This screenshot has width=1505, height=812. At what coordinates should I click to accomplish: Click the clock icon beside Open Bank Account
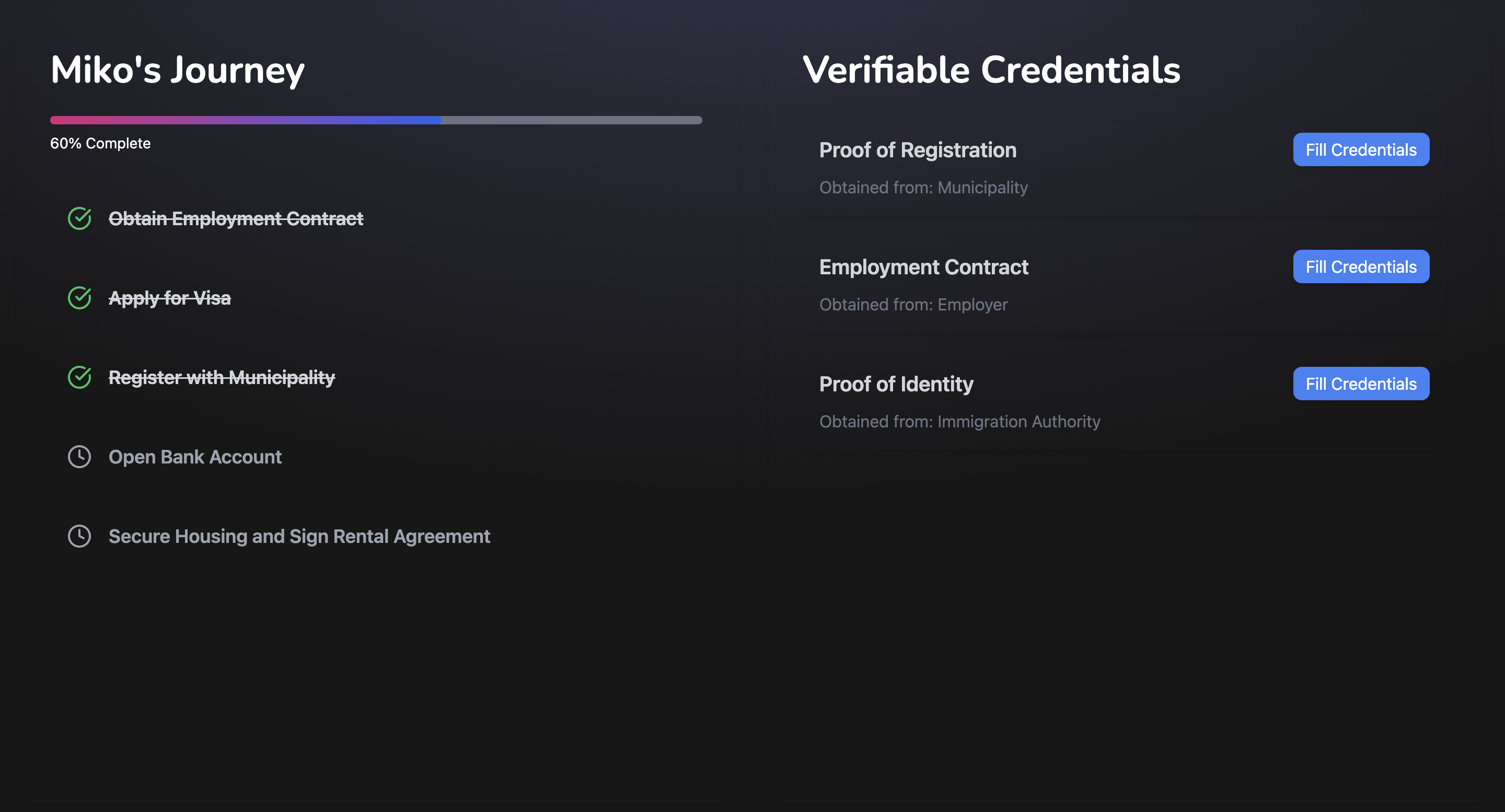[x=79, y=457]
